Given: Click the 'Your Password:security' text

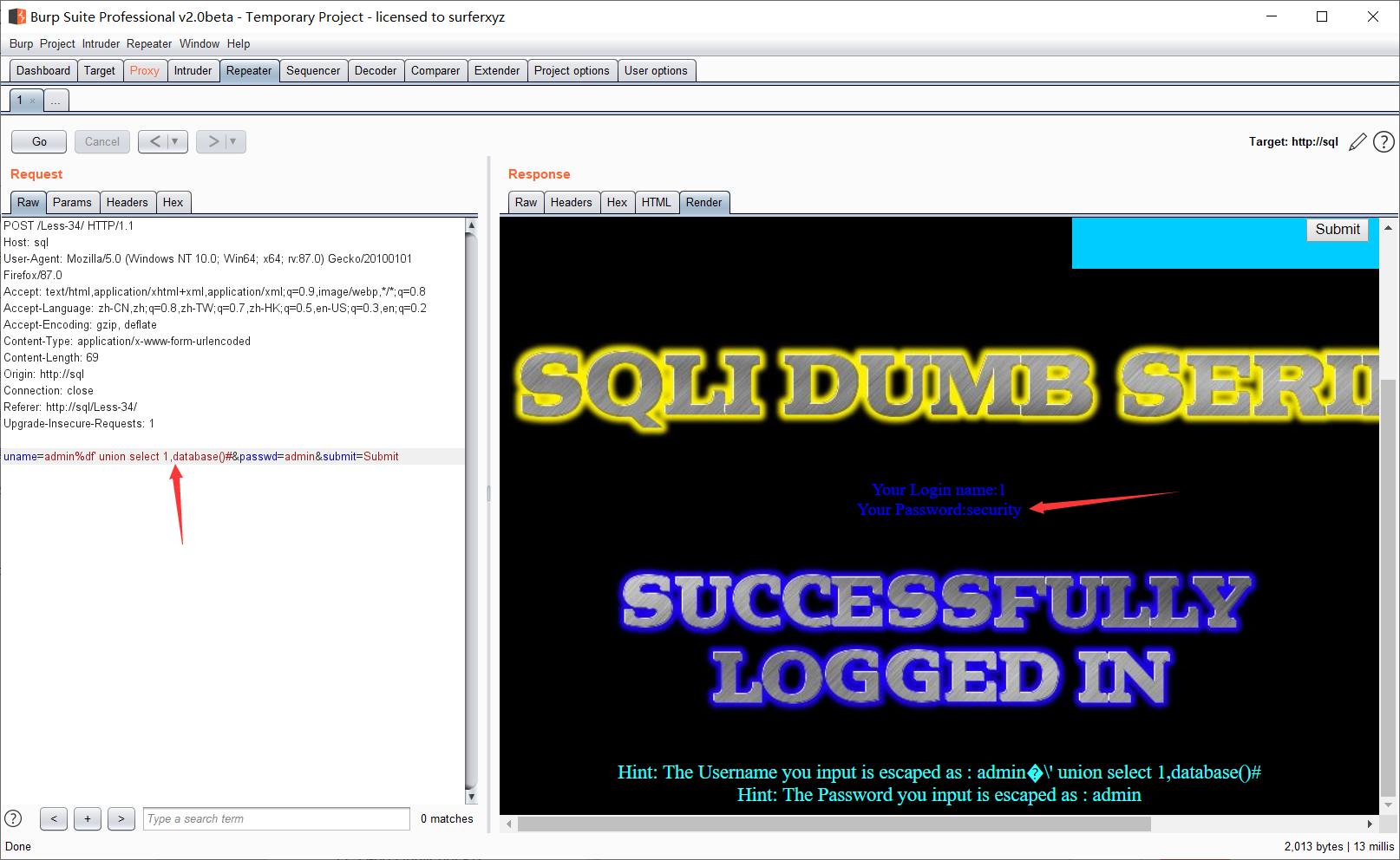Looking at the screenshot, I should coord(939,510).
